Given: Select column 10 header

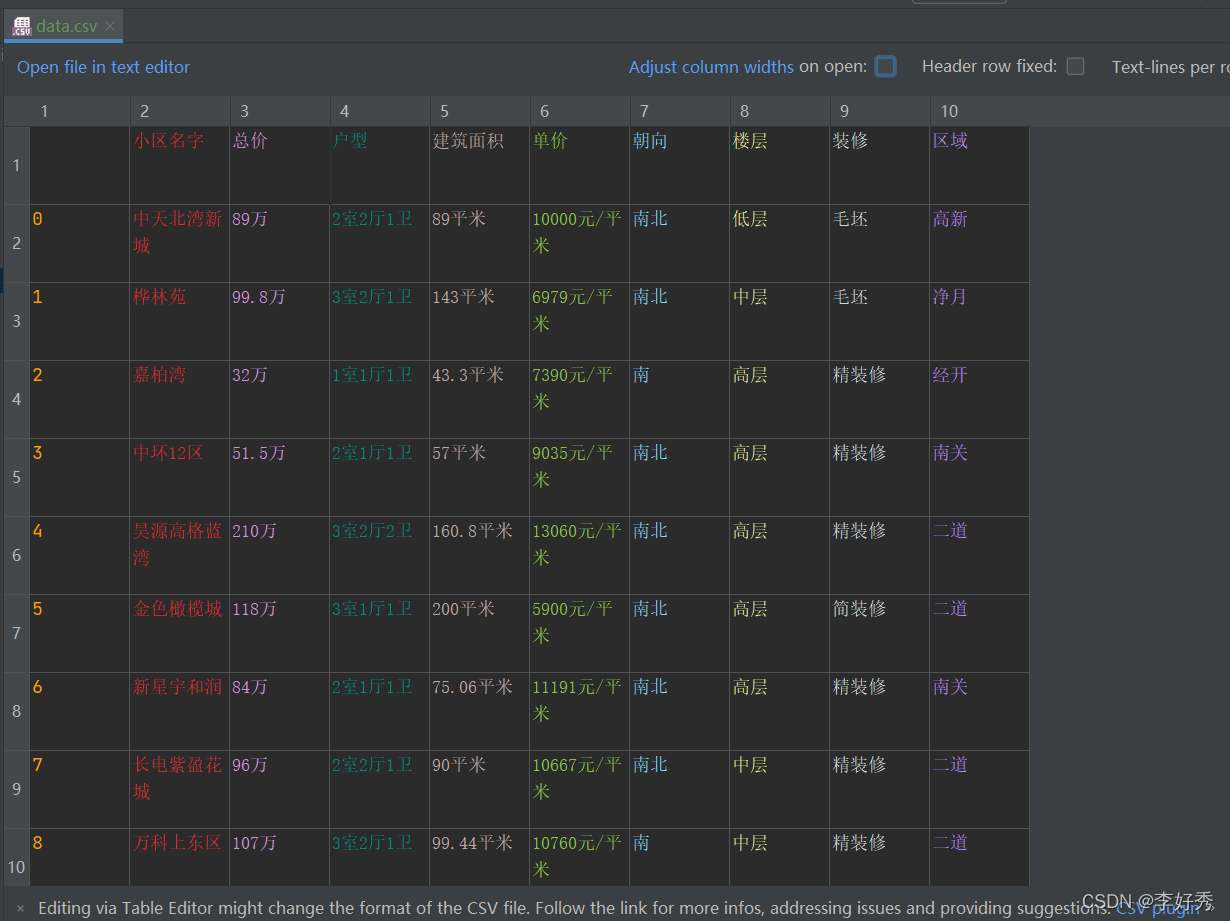Looking at the screenshot, I should [980, 111].
